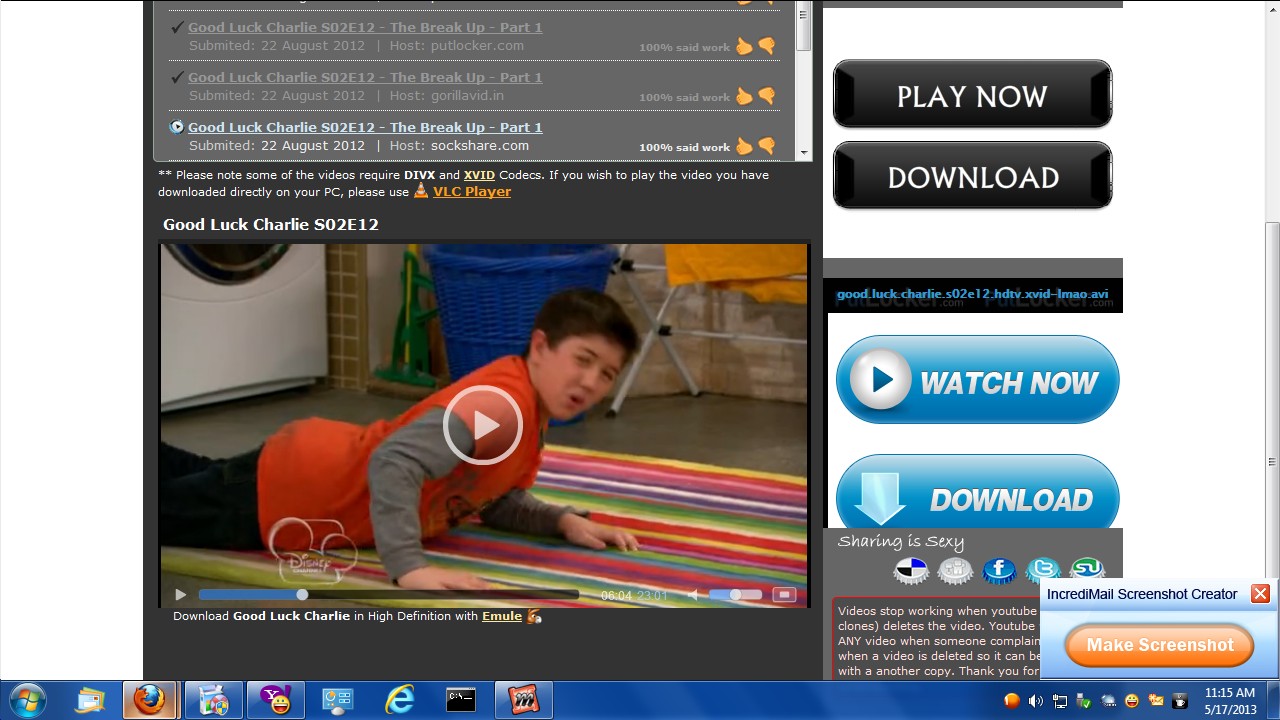Click the 'Sharing is Sexy' text
This screenshot has height=720, width=1280.
tap(901, 542)
